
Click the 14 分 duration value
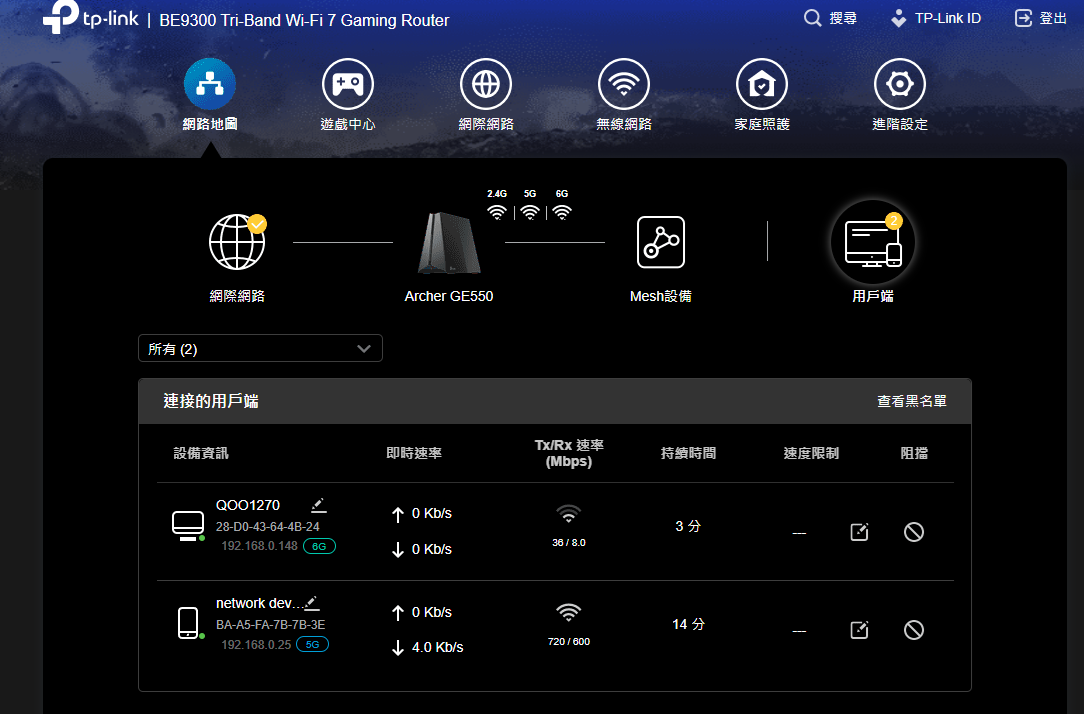pos(688,624)
